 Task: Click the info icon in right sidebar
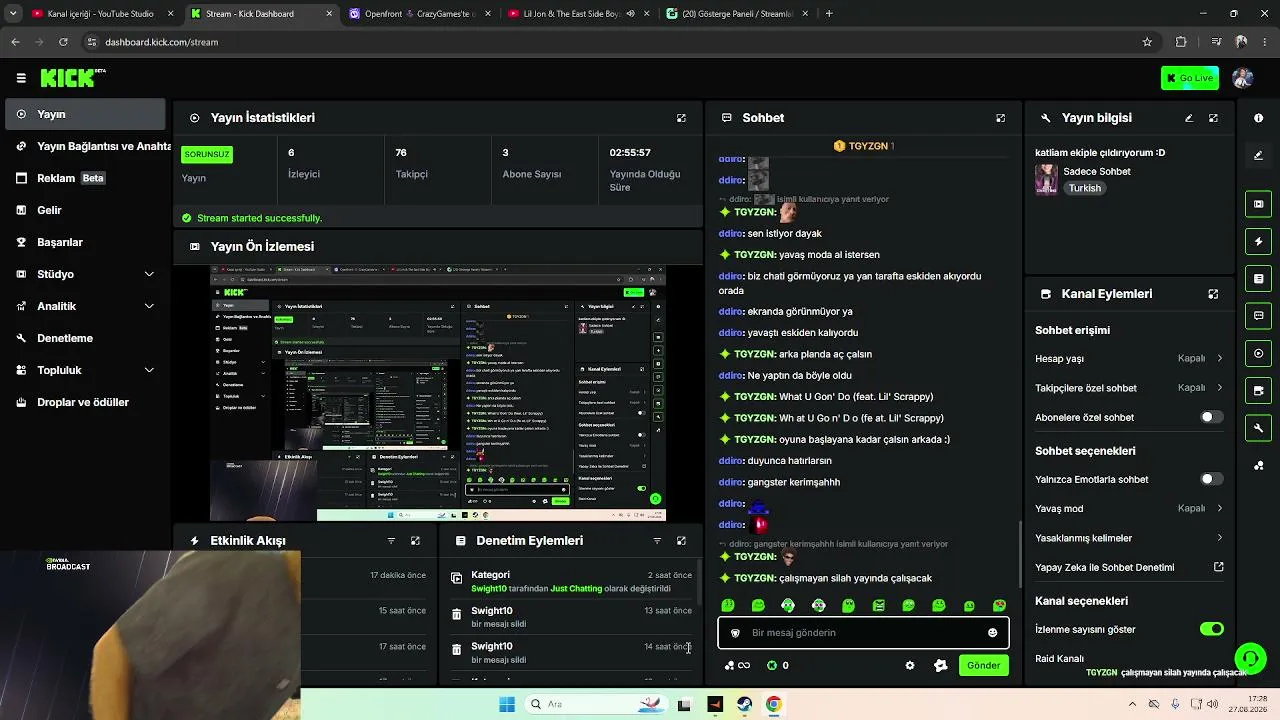pyautogui.click(x=1258, y=118)
